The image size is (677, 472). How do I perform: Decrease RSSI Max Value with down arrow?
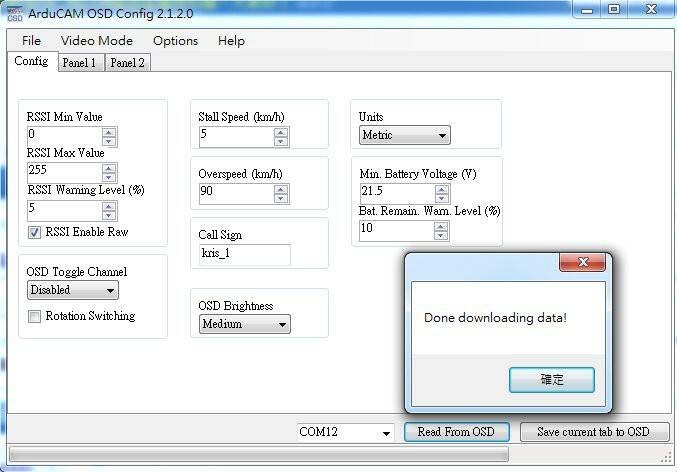coord(109,177)
